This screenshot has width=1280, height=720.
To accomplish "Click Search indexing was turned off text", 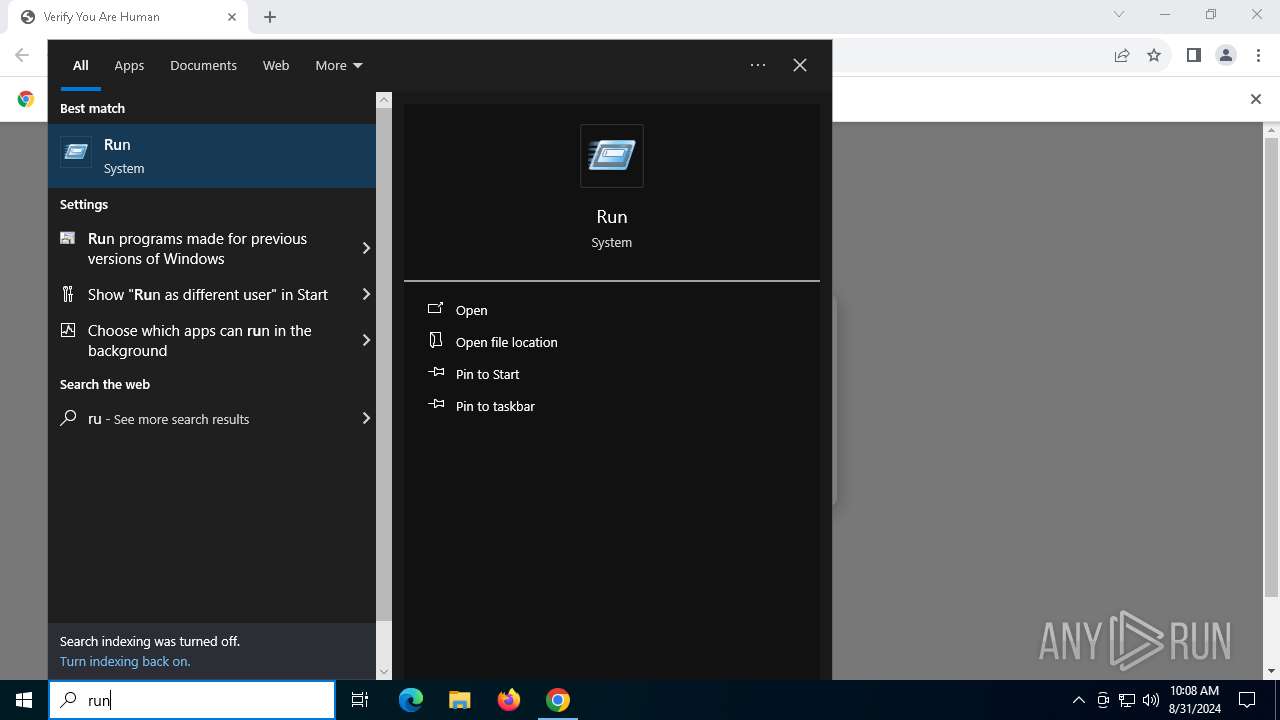I will (150, 641).
